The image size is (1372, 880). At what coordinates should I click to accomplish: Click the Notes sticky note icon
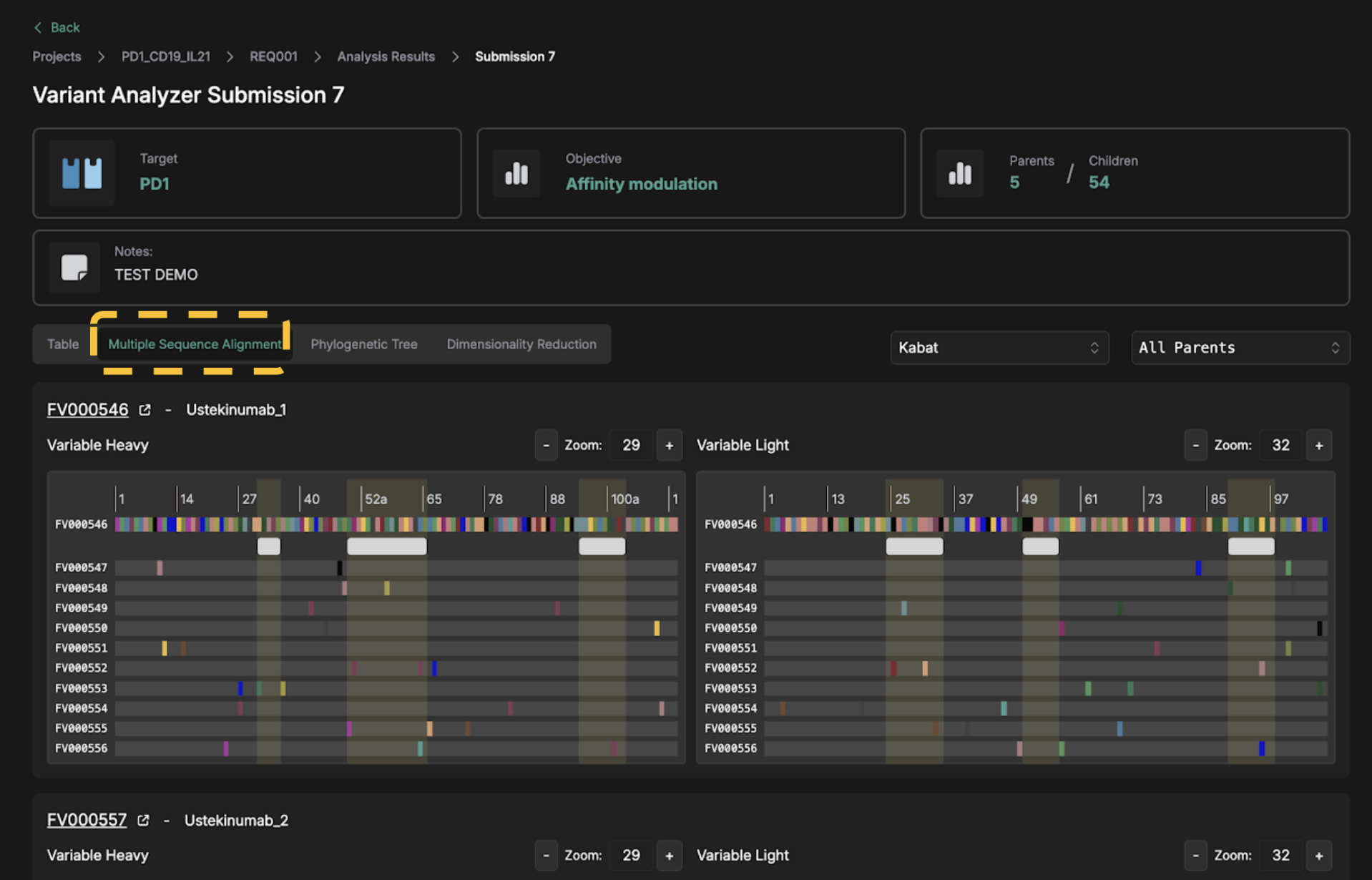74,268
